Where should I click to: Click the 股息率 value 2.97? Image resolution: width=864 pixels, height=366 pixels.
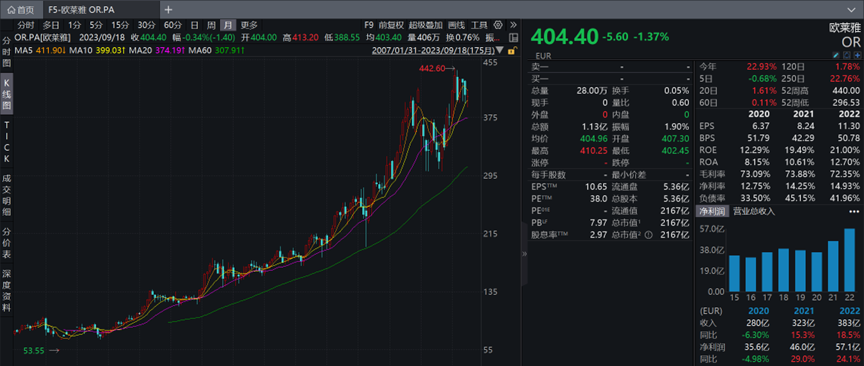[598, 235]
